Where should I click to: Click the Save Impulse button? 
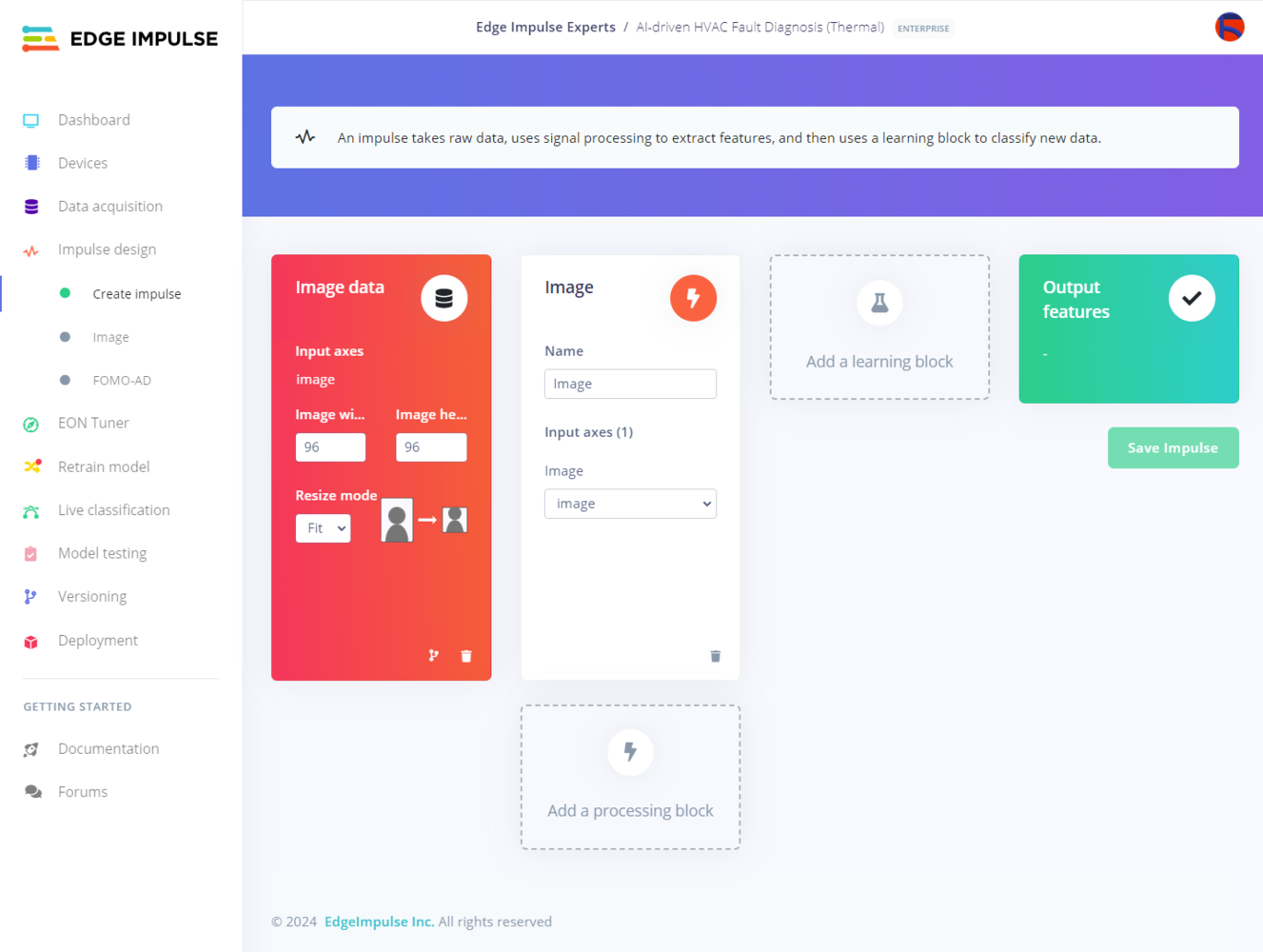(1173, 447)
